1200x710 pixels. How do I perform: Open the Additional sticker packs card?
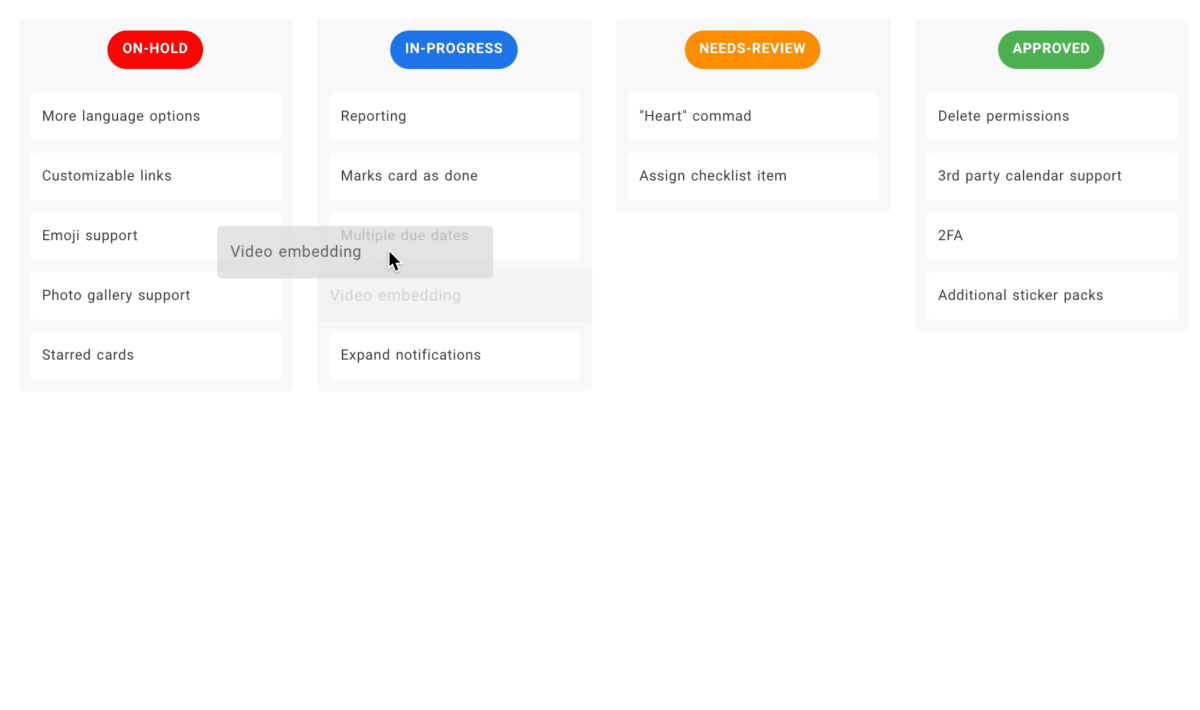pos(1051,296)
